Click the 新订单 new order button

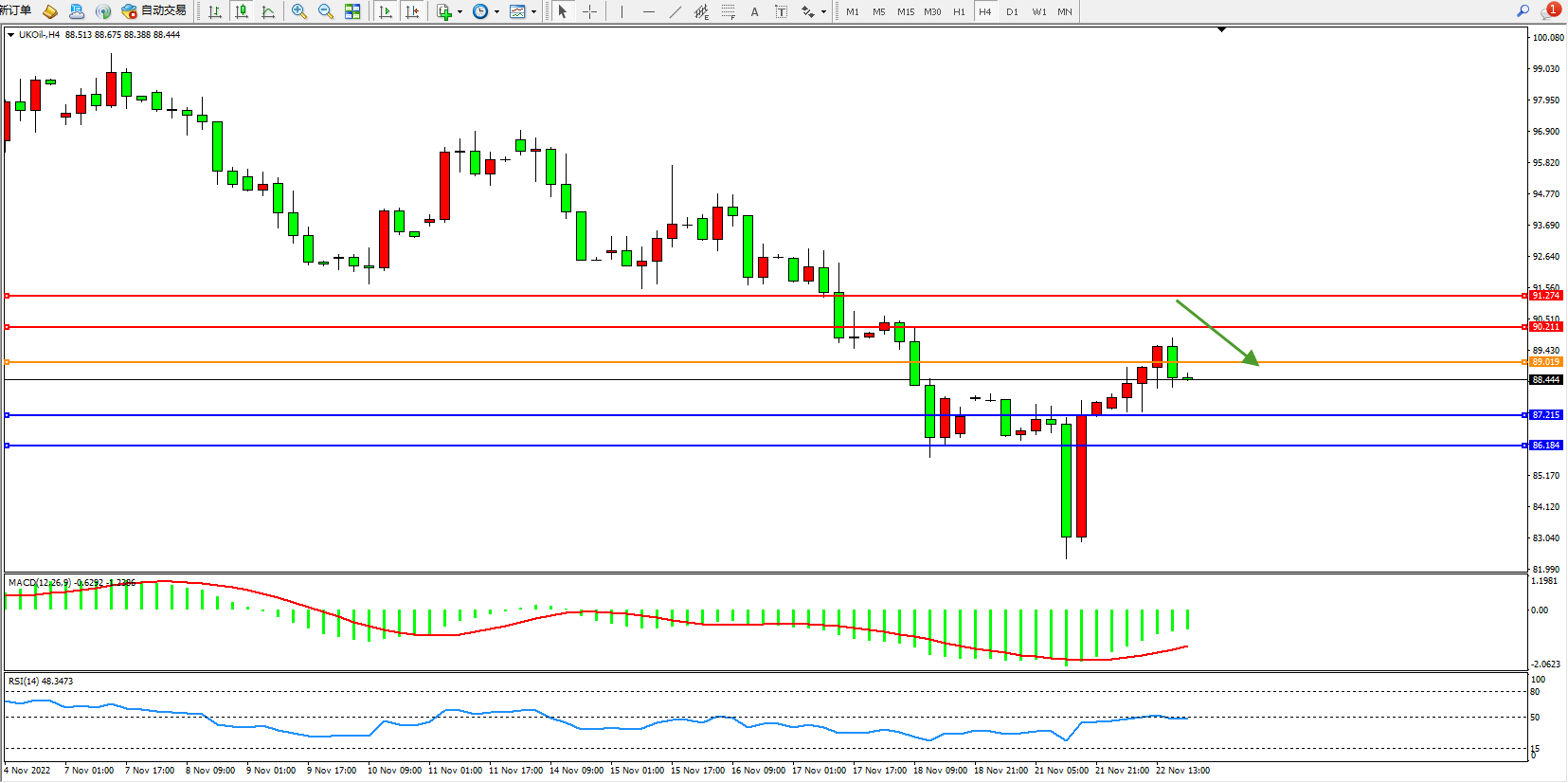point(15,11)
